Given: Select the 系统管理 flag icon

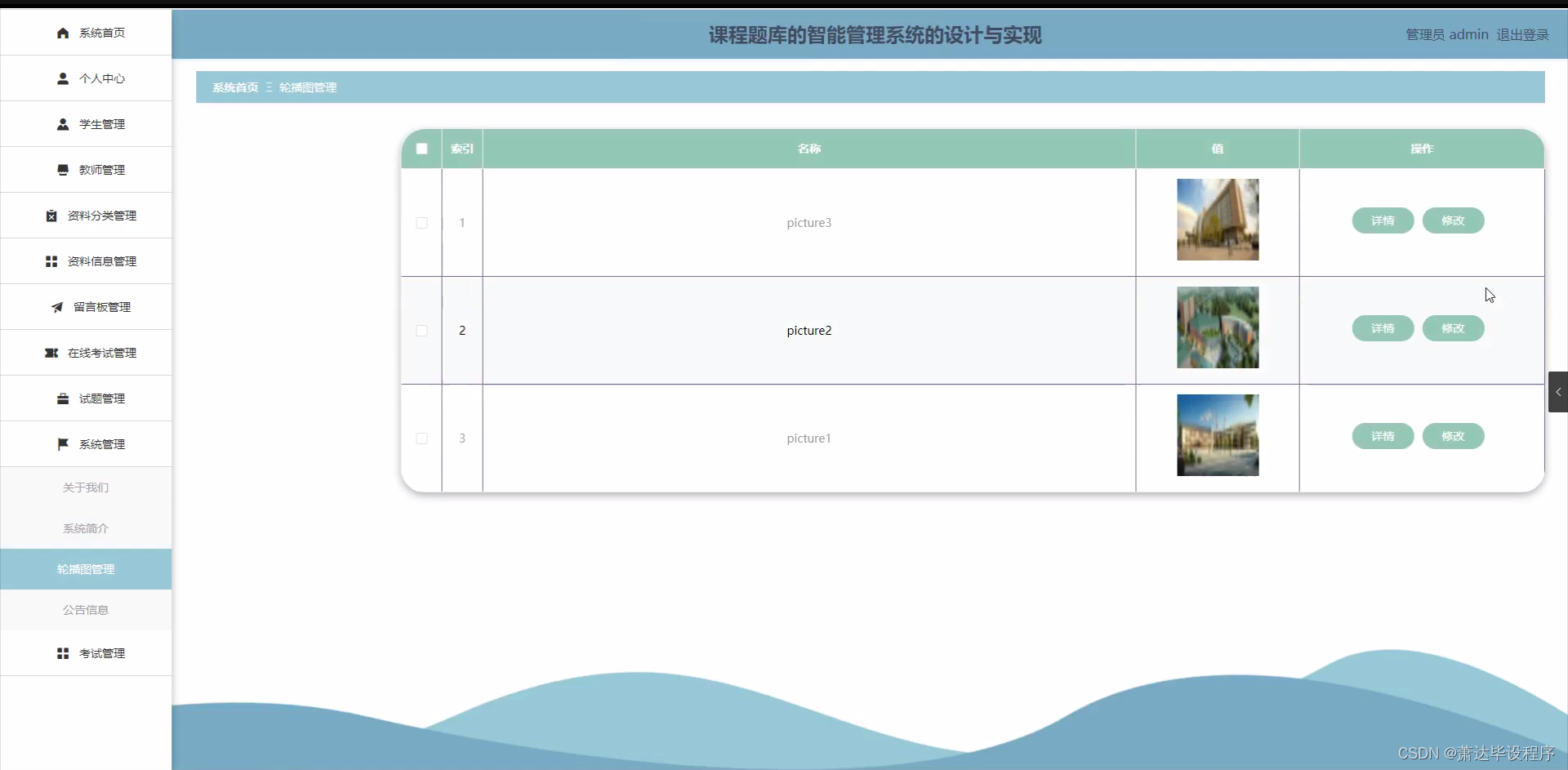Looking at the screenshot, I should click(x=62, y=444).
